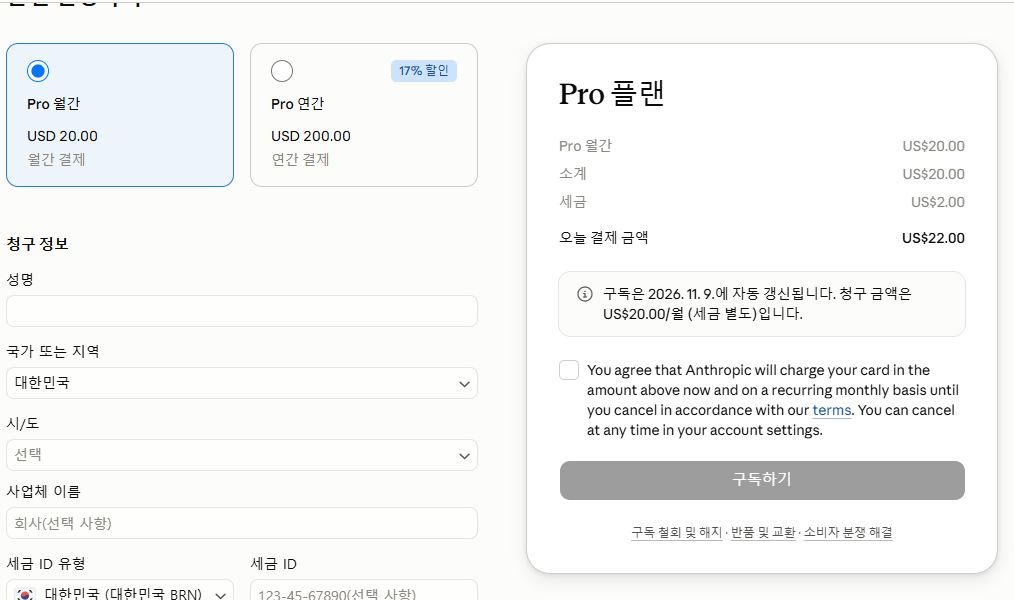Screen dimensions: 1014x600
Task: Click the chevron of the 대한민국 country dropdown
Action: pyautogui.click(x=464, y=384)
